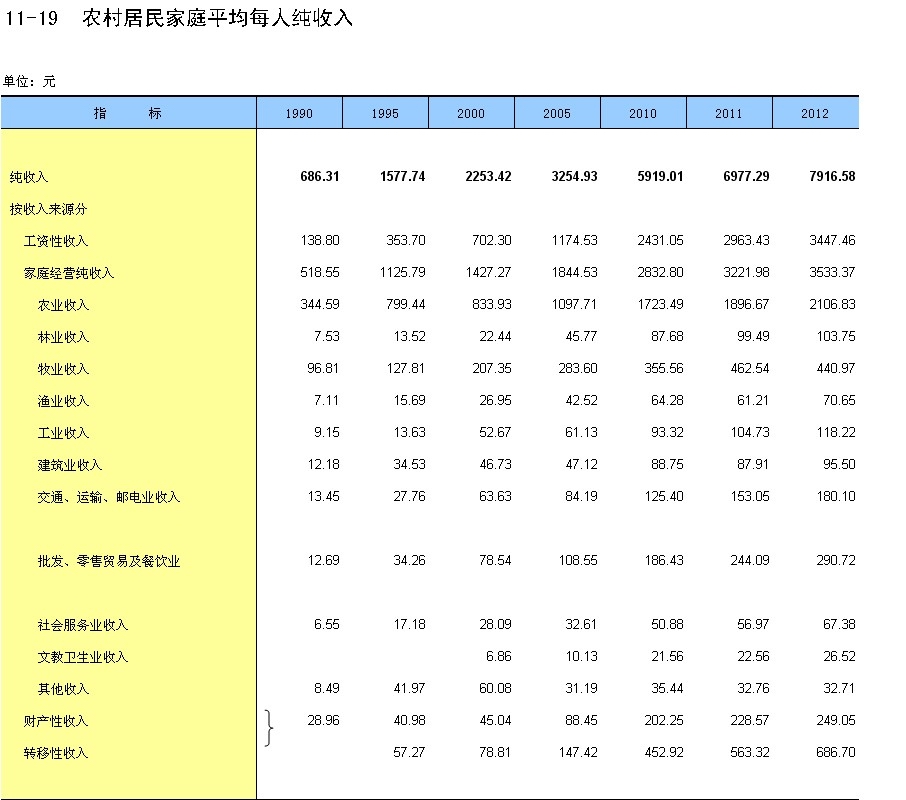Select the 渔业收入 row label

coord(64,401)
